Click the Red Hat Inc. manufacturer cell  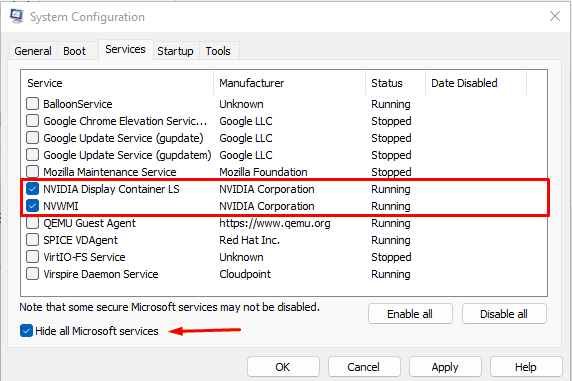click(x=249, y=240)
